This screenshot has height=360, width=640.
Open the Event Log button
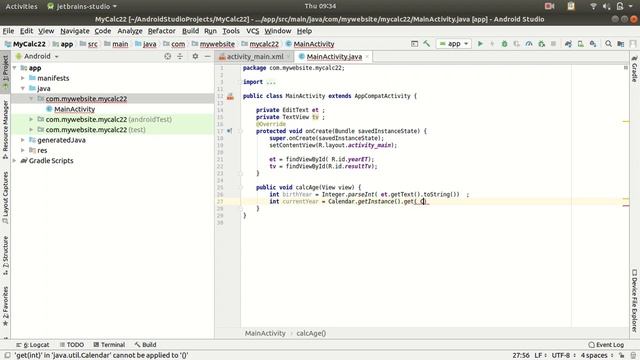pyautogui.click(x=606, y=345)
